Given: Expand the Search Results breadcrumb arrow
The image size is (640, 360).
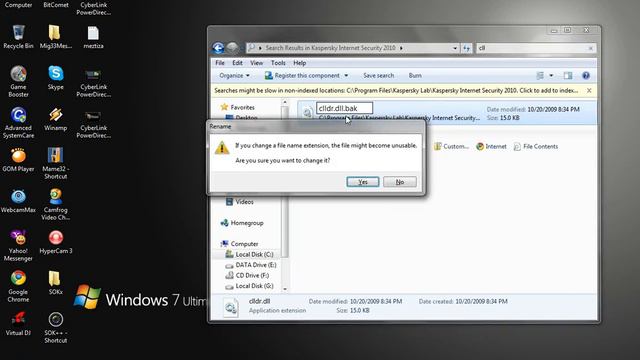Looking at the screenshot, I should tap(401, 48).
